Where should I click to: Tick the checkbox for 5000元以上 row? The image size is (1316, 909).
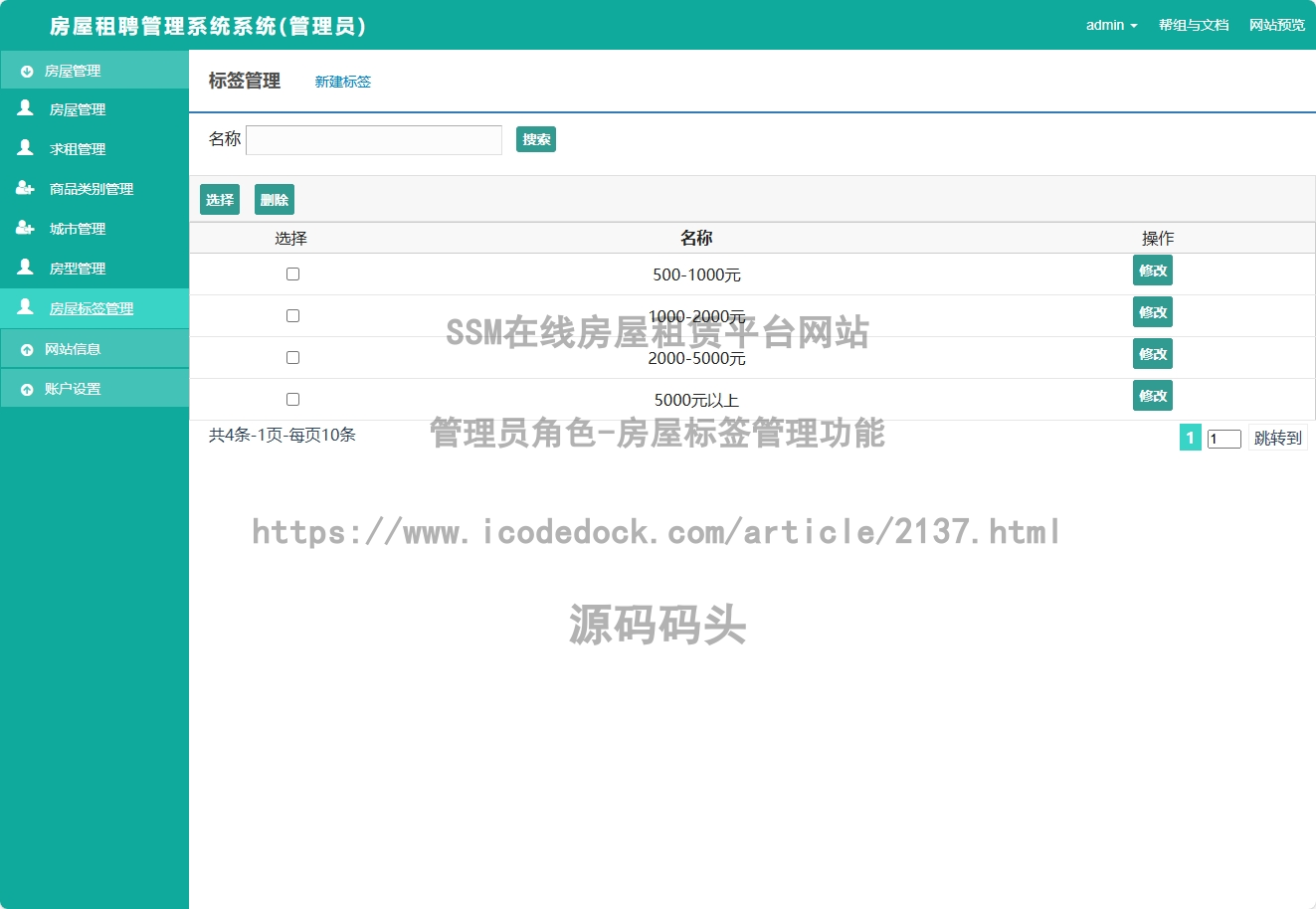pyautogui.click(x=292, y=399)
